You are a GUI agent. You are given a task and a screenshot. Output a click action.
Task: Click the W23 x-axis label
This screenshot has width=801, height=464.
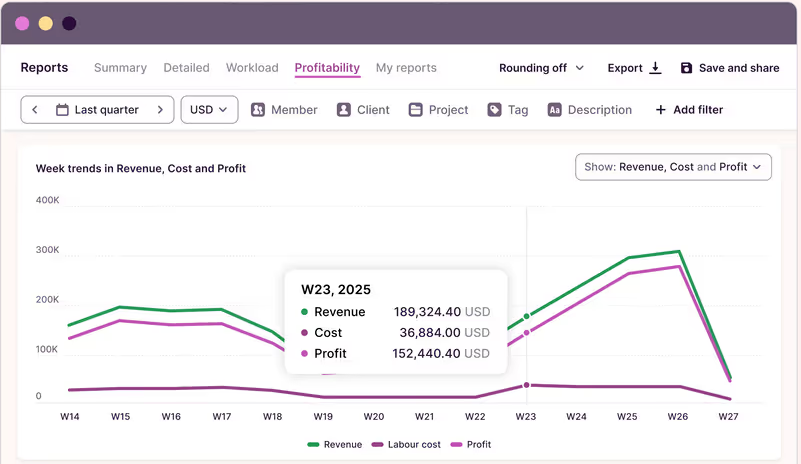526,416
